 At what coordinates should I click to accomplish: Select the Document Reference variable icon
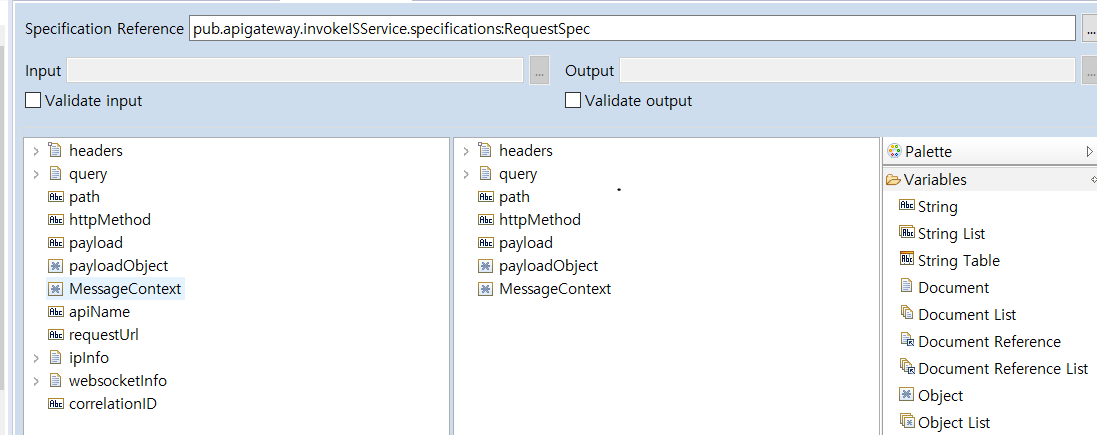click(x=907, y=341)
